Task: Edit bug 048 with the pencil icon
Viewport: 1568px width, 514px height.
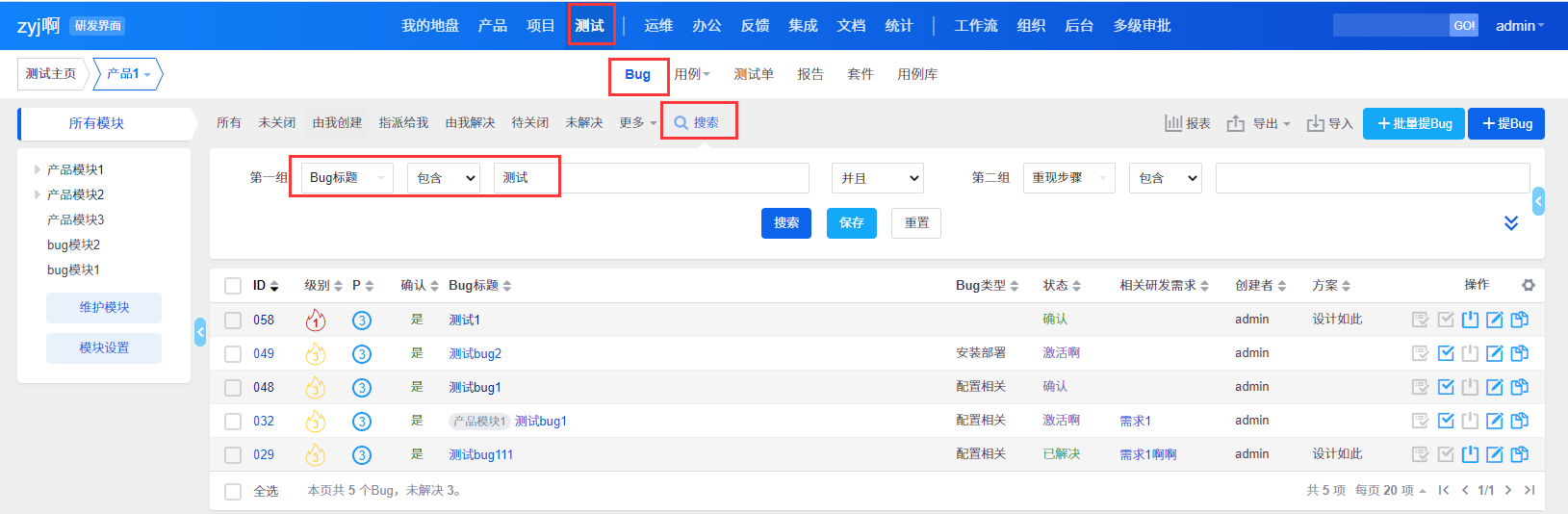Action: point(1495,387)
